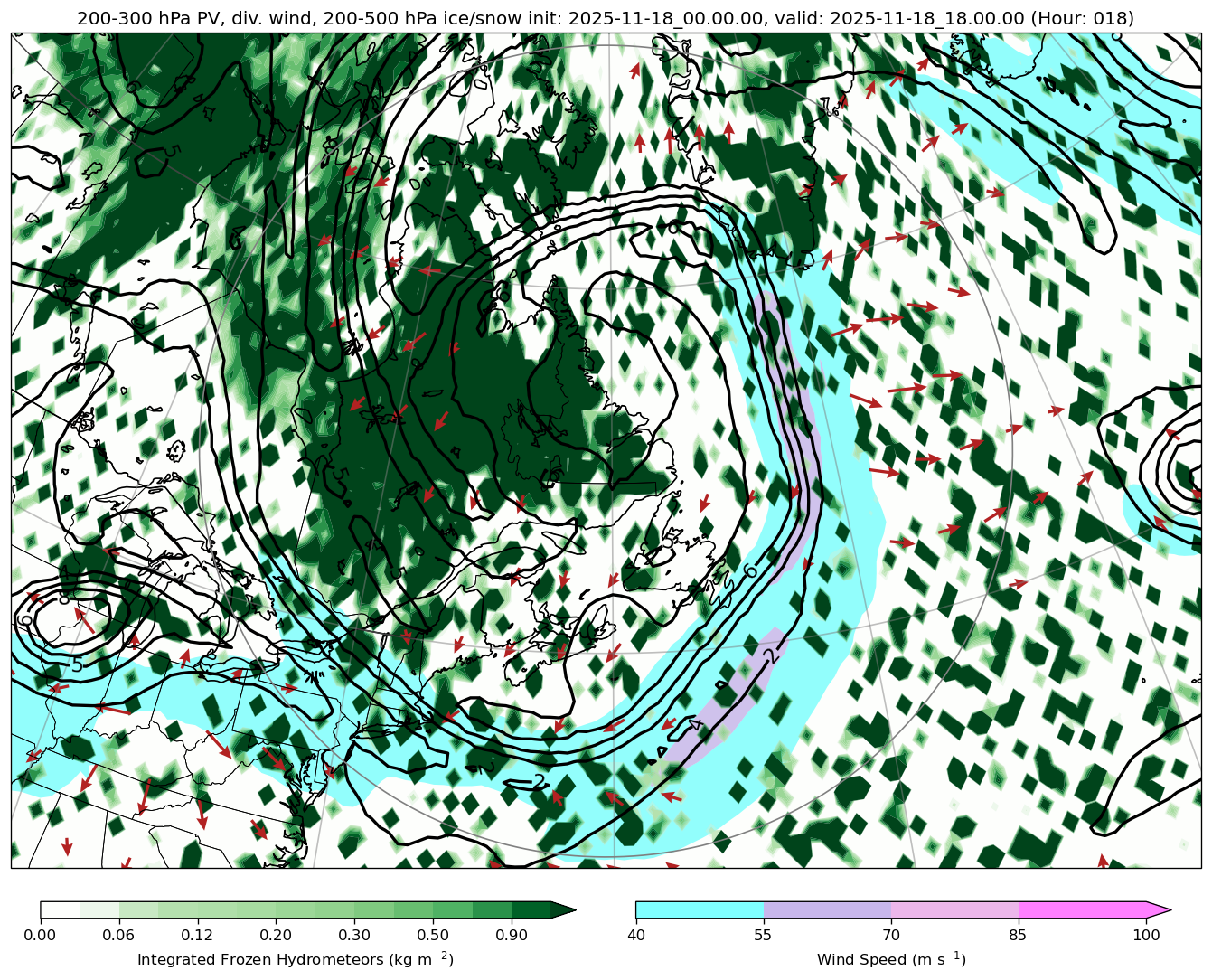Click the magenta arrow tip of wind colorbar
The width and height of the screenshot is (1212, 980).
[1159, 909]
